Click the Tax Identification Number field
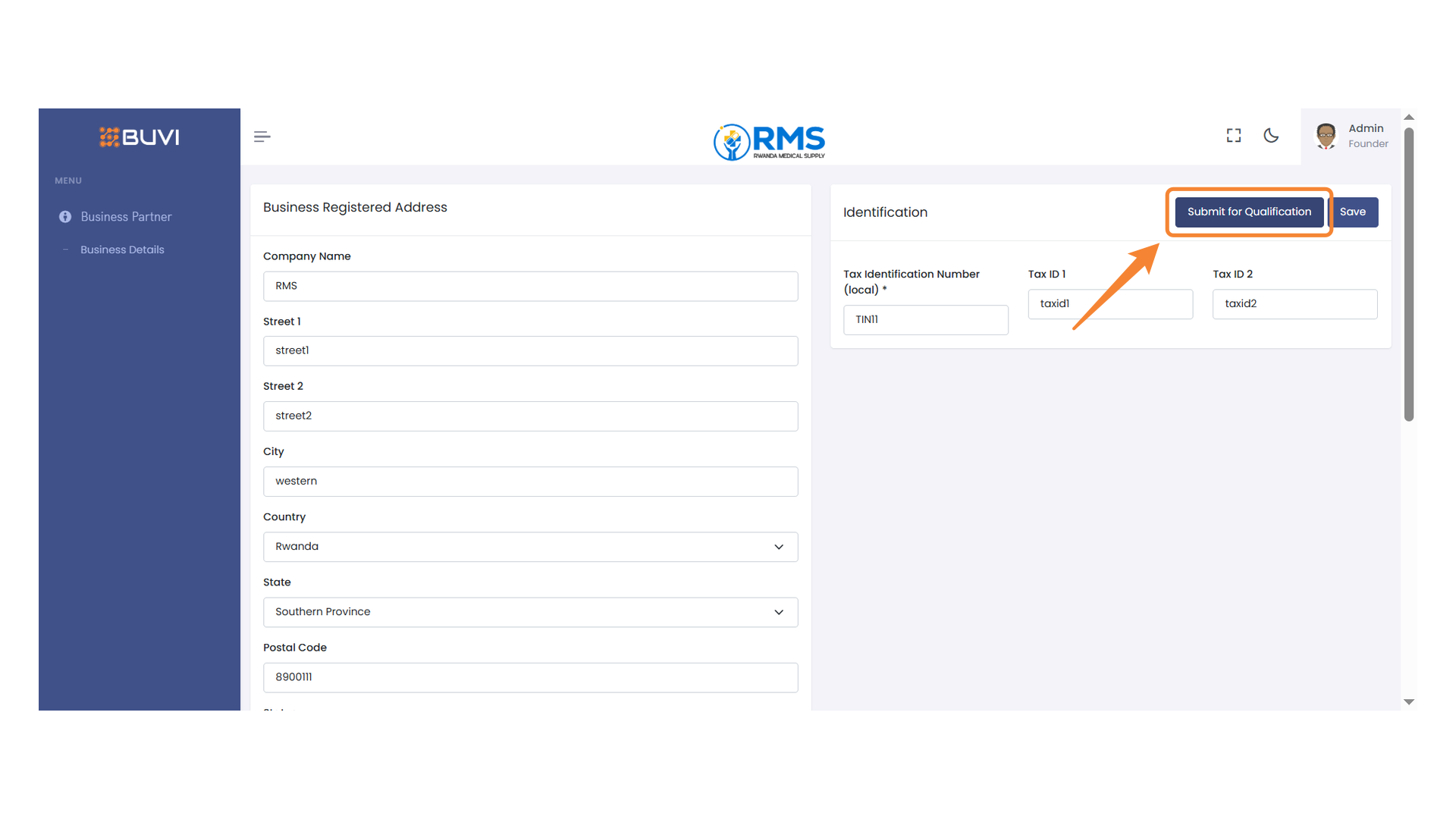 pos(925,320)
